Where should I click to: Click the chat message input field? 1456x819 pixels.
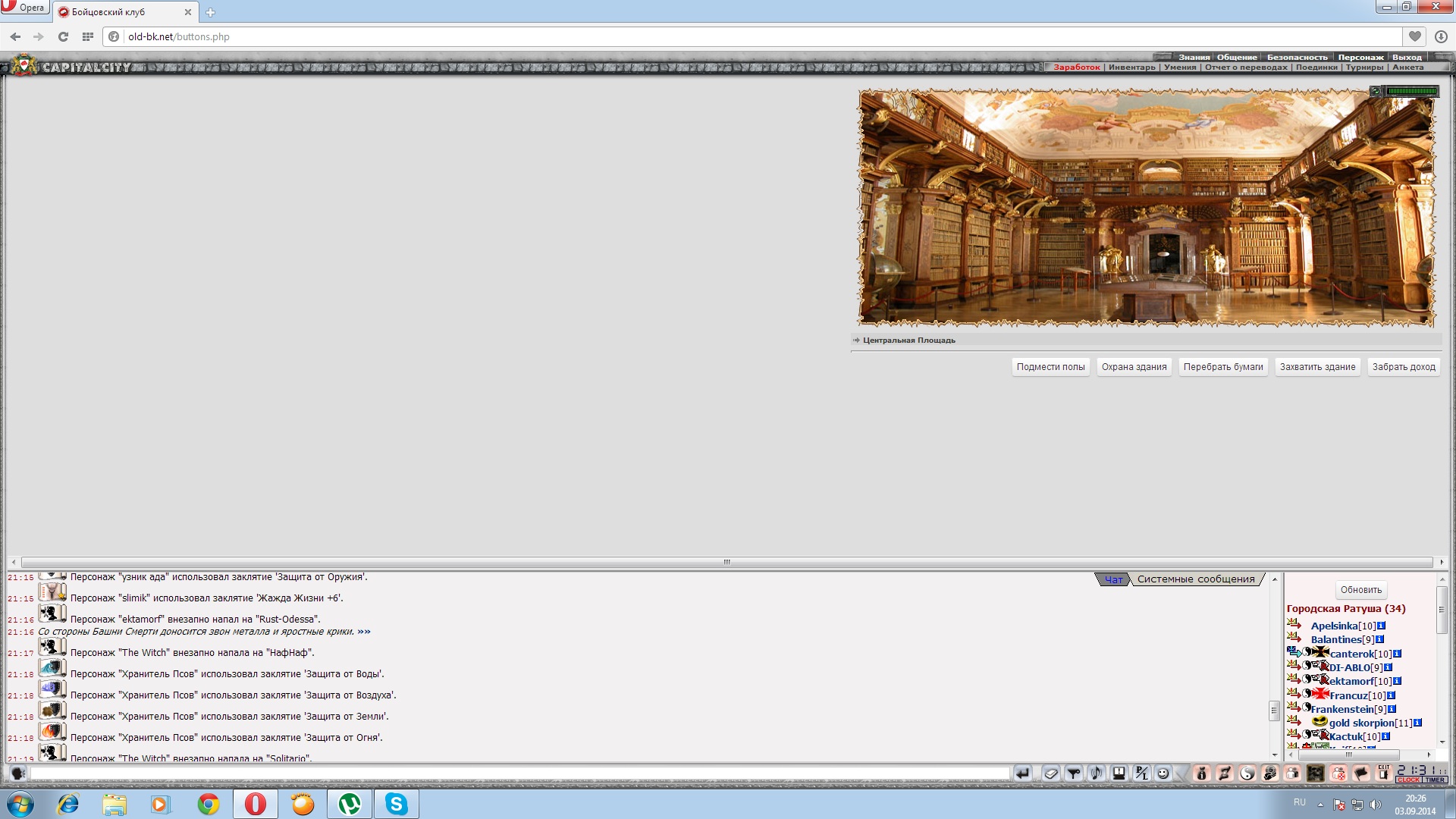pyautogui.click(x=519, y=773)
